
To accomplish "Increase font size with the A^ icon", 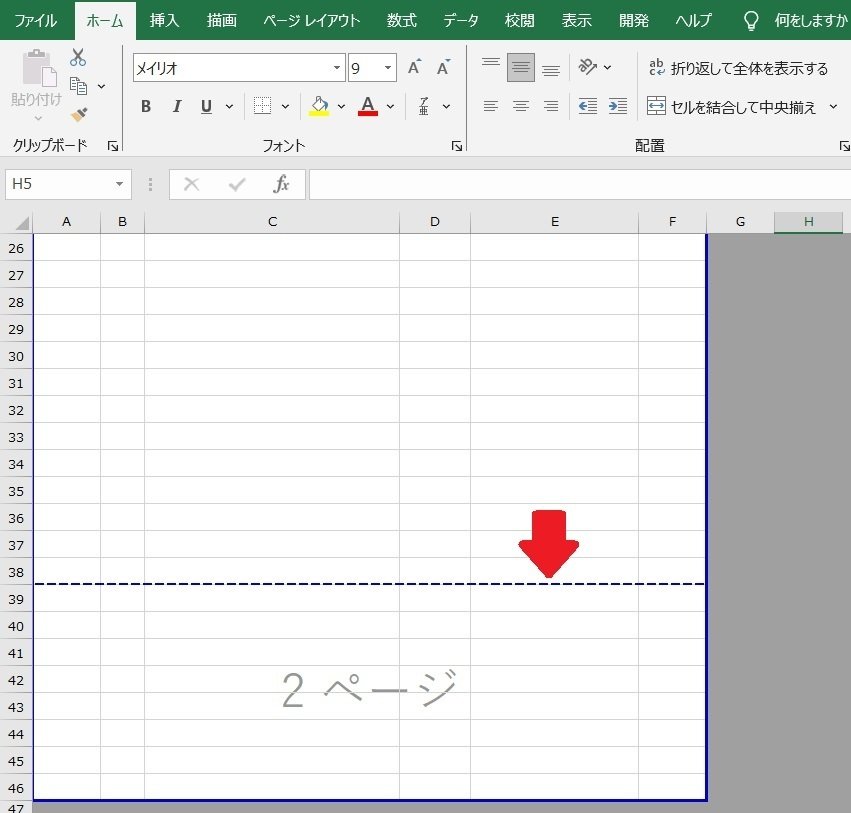I will tap(413, 67).
